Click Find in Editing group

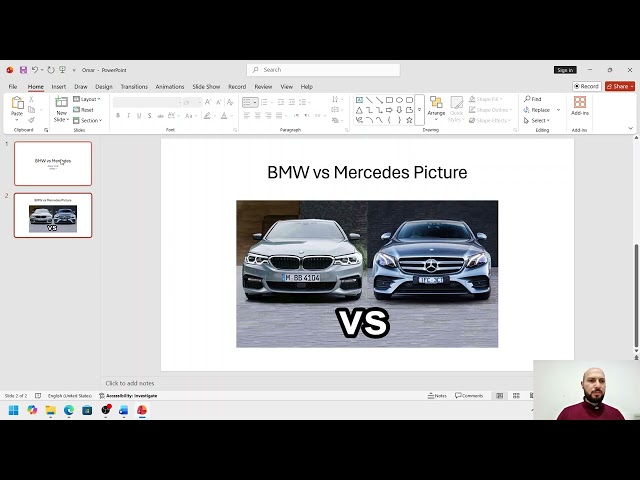pos(533,99)
